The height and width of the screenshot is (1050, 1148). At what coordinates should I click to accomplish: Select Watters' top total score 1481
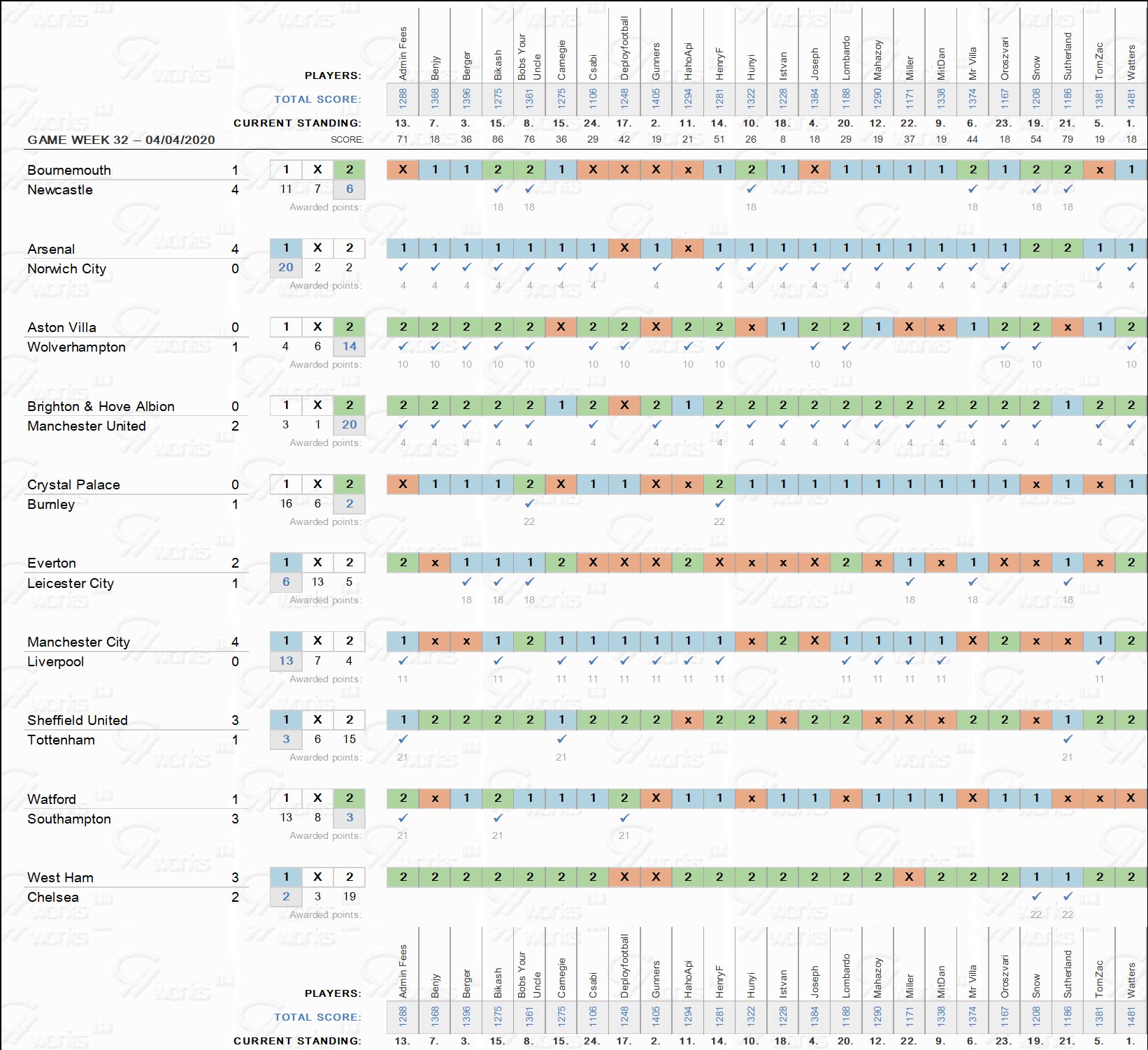coord(1131,99)
